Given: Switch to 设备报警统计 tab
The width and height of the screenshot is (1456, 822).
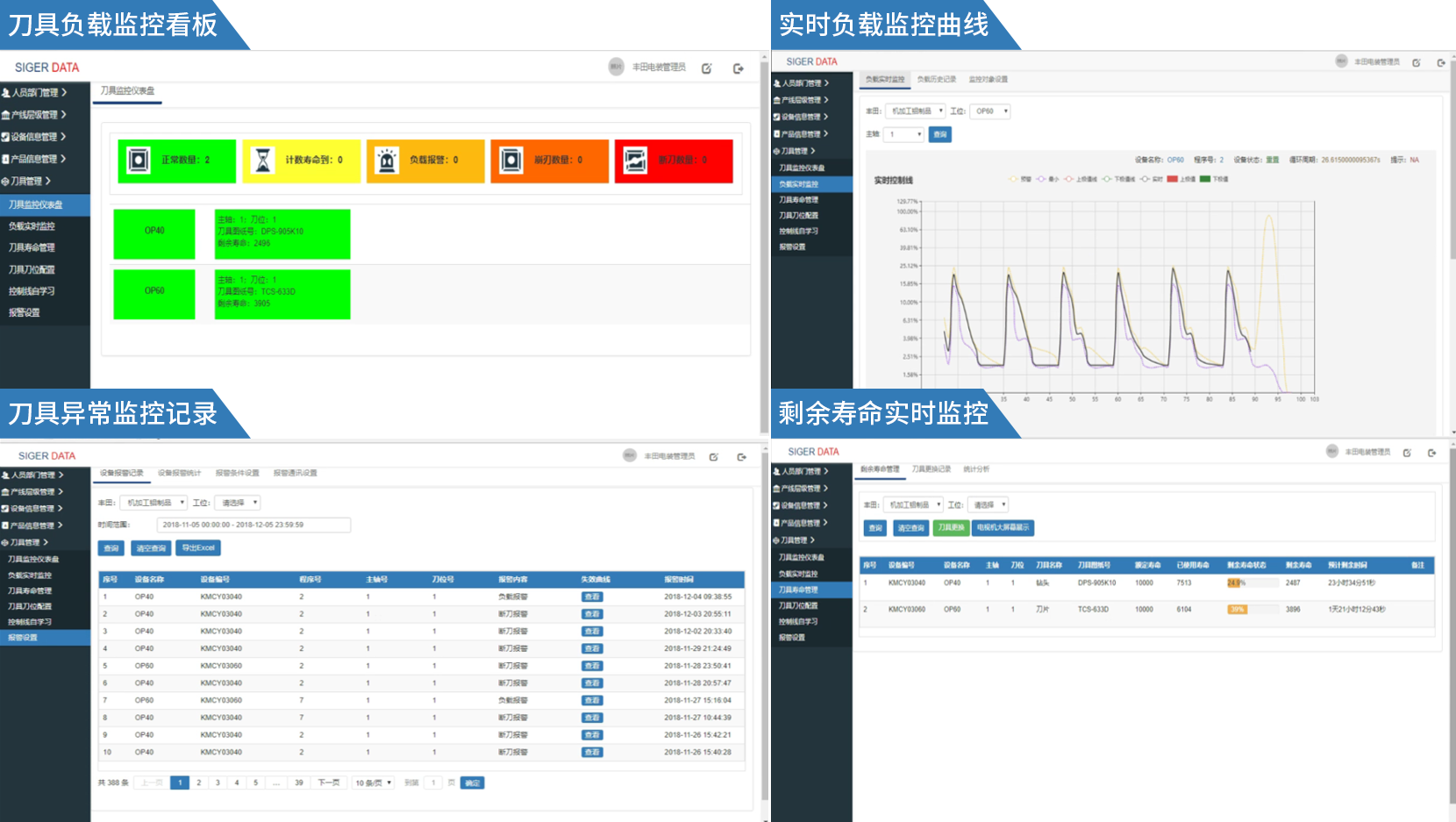Looking at the screenshot, I should click(180, 473).
